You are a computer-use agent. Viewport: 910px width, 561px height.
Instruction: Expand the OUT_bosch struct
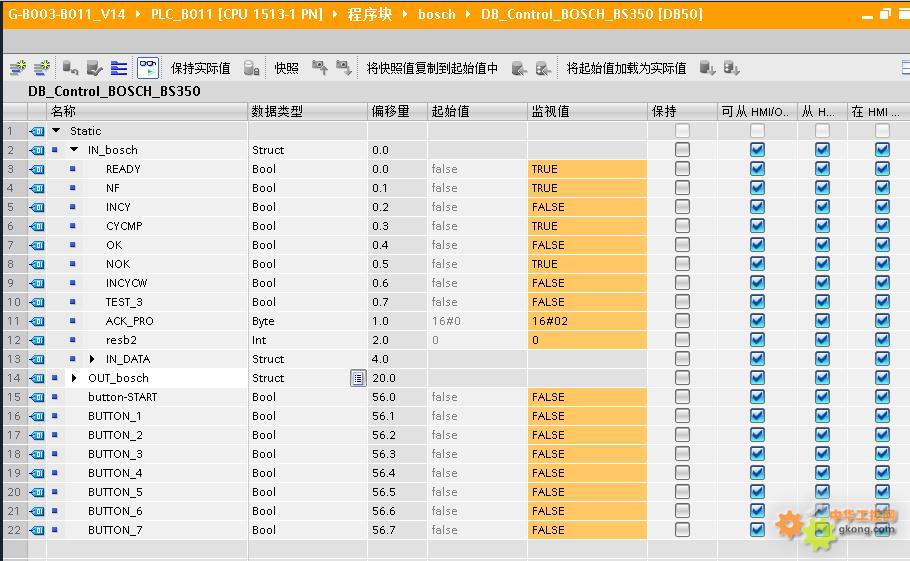click(x=74, y=378)
